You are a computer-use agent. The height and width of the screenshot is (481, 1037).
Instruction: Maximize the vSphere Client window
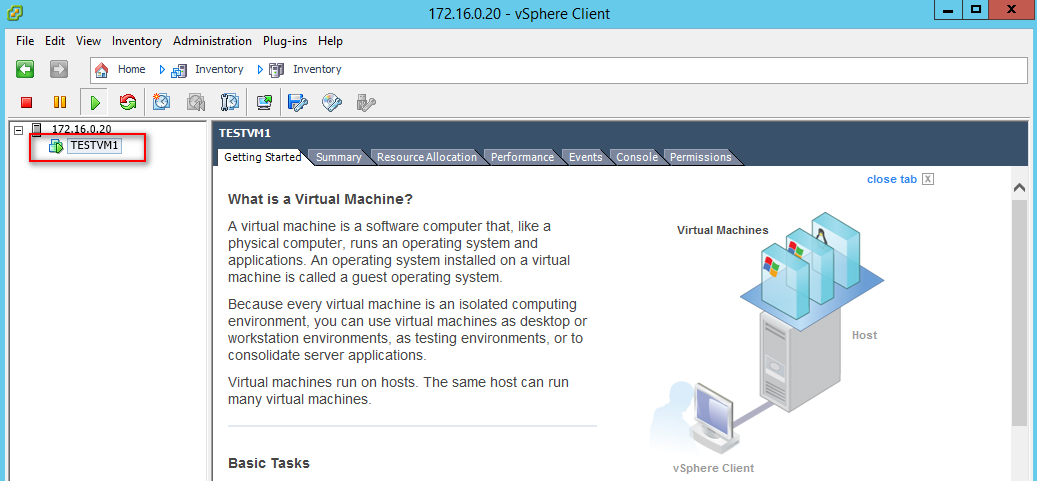[x=975, y=9]
